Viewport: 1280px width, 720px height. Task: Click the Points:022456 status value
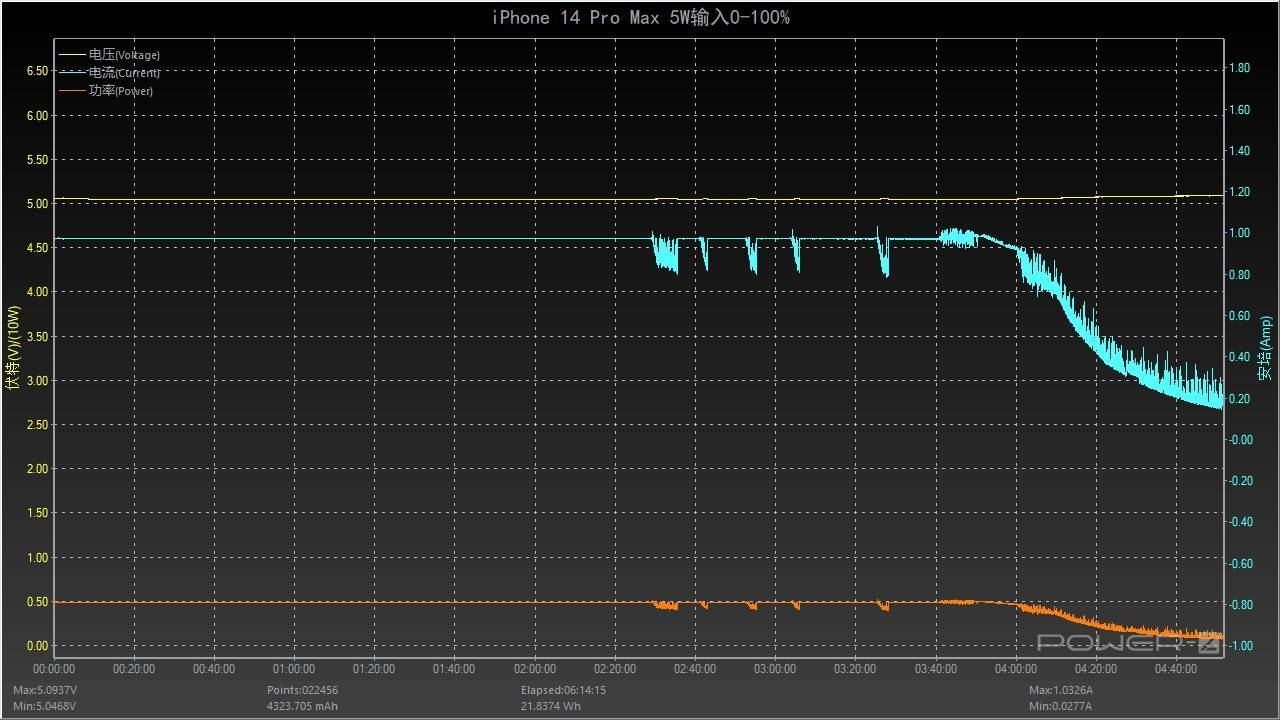303,690
